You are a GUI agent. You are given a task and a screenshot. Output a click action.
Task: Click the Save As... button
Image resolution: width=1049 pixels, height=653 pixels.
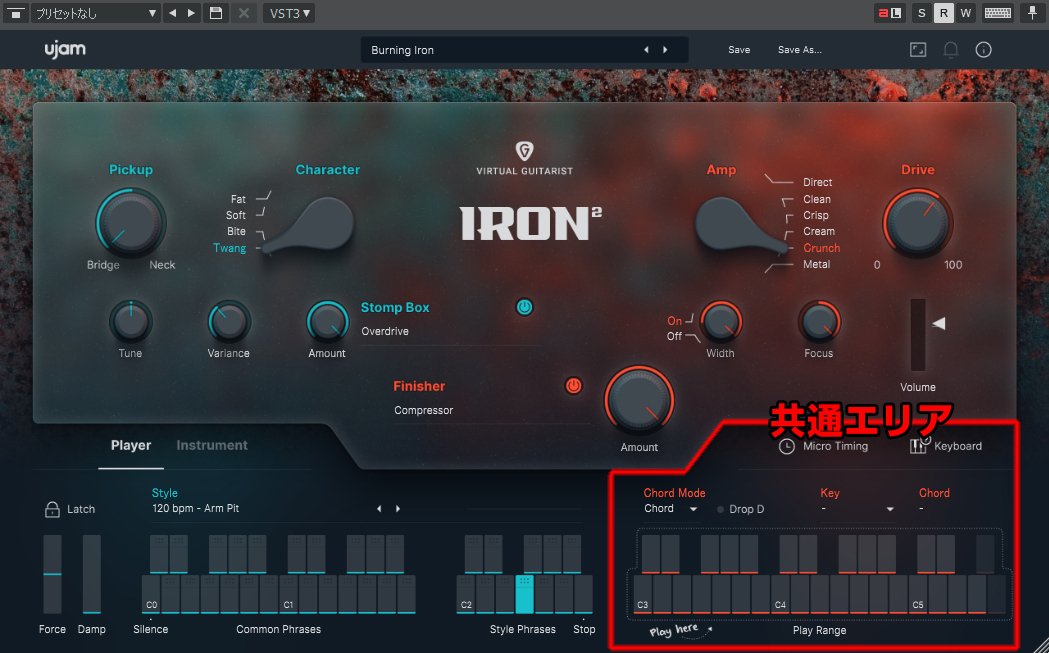coord(799,50)
